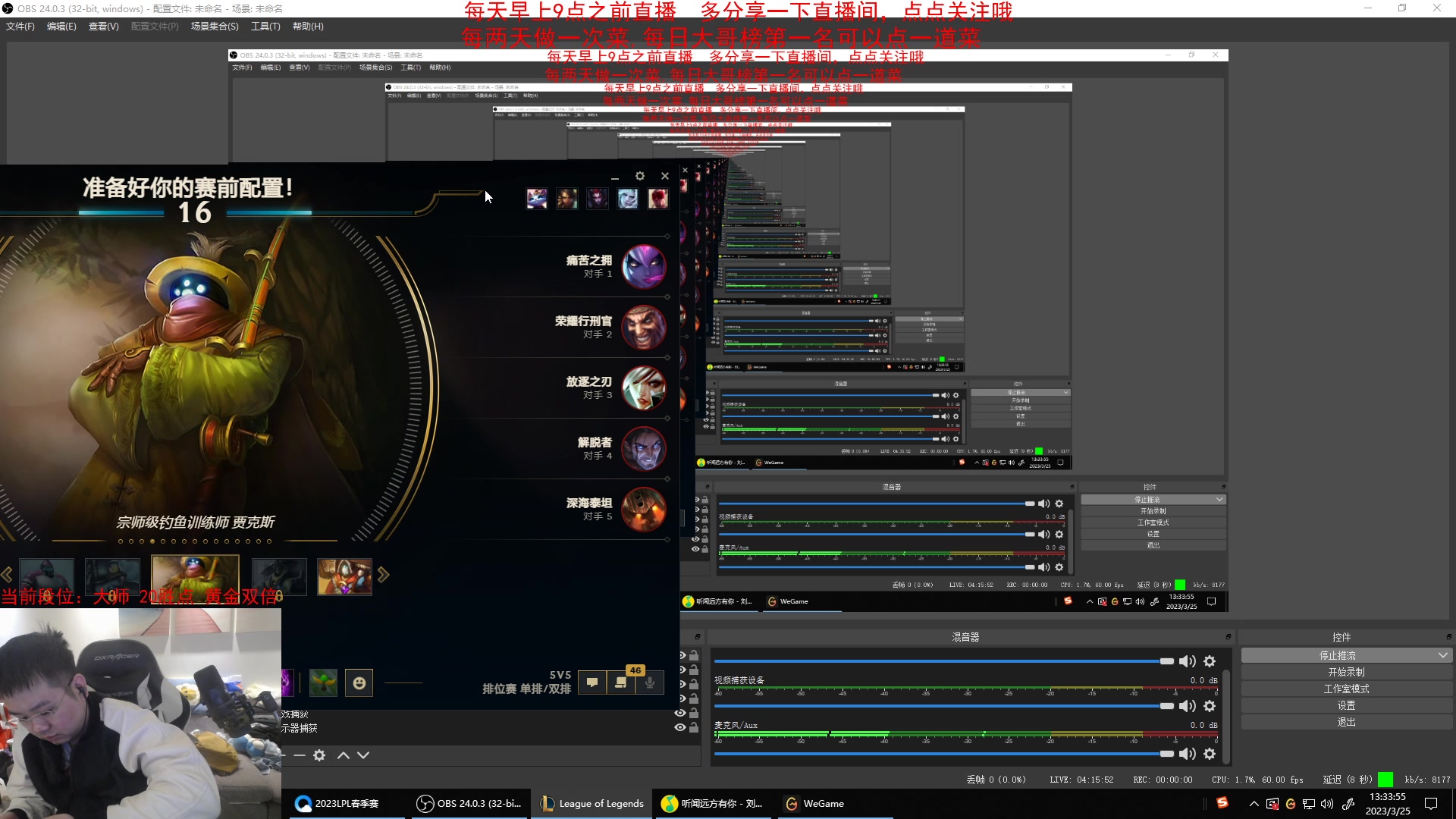
Task: Select the fifth teammate champion portrait
Action: (658, 199)
